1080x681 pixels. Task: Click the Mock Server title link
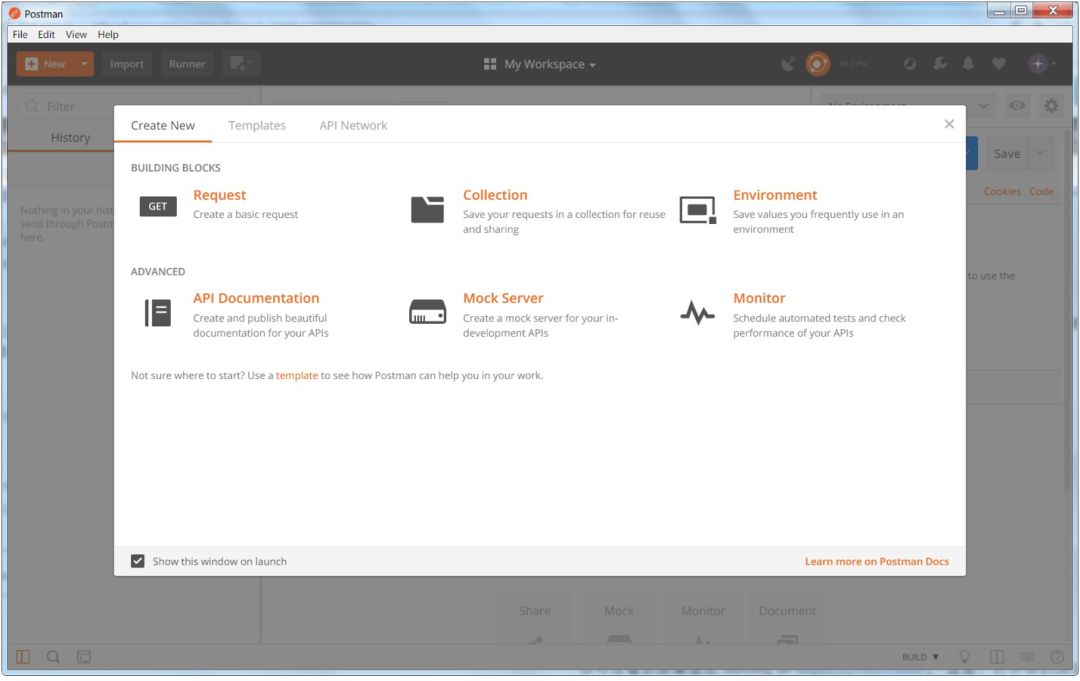503,298
